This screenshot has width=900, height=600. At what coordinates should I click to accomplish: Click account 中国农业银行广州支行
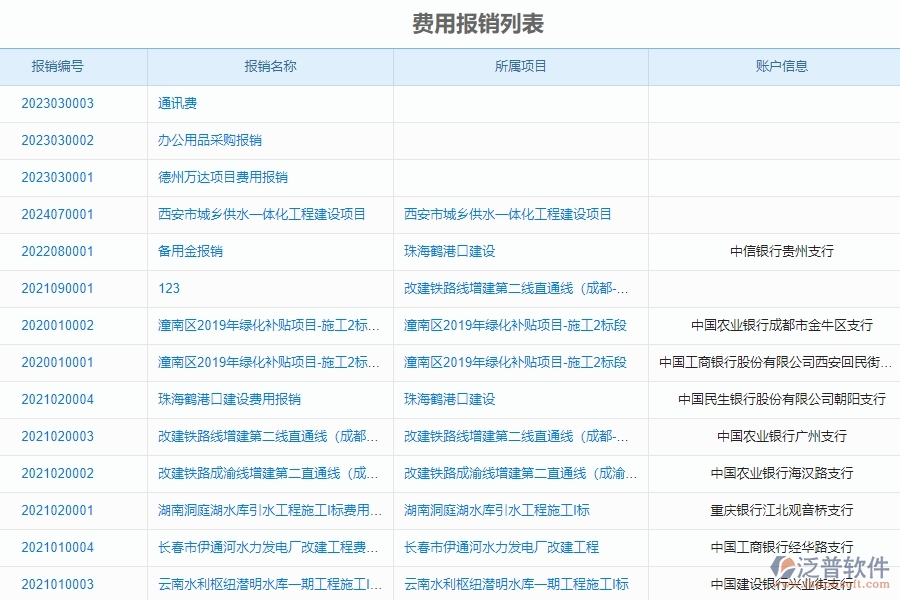point(781,436)
